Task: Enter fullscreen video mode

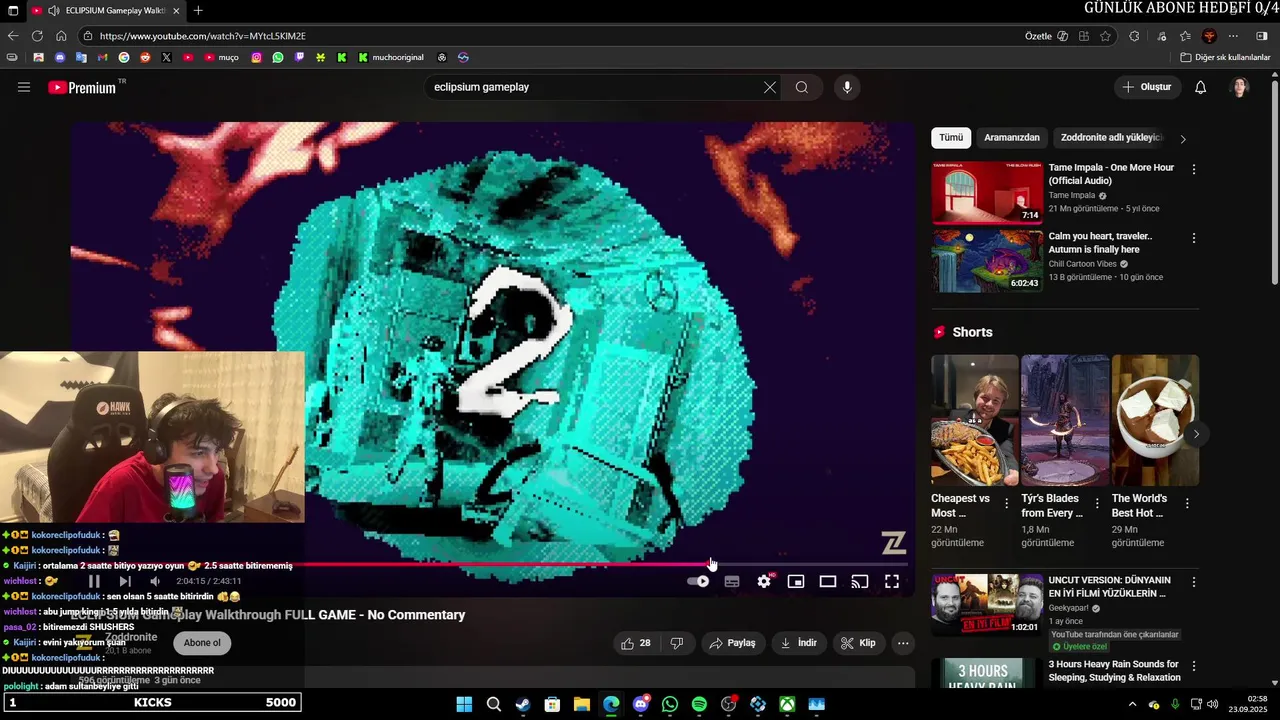Action: pos(892,581)
